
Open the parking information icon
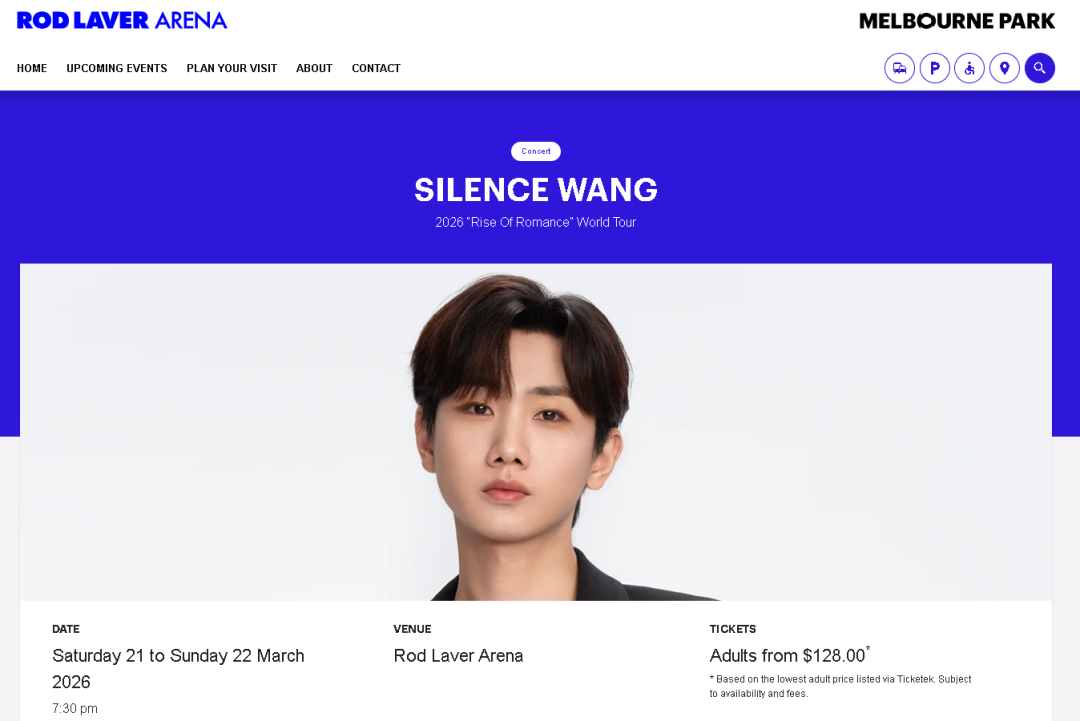(x=935, y=68)
